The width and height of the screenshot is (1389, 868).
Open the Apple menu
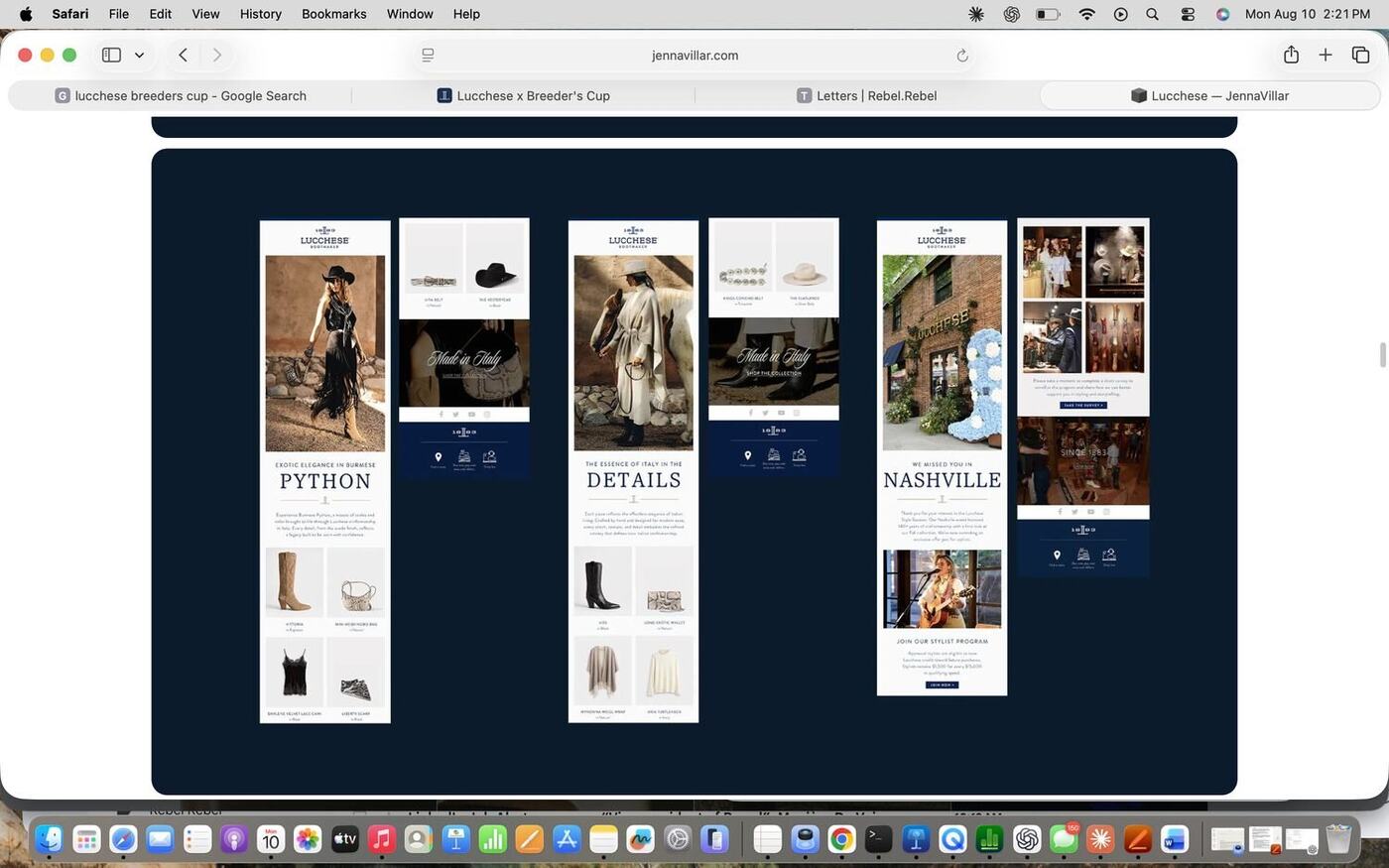point(26,14)
